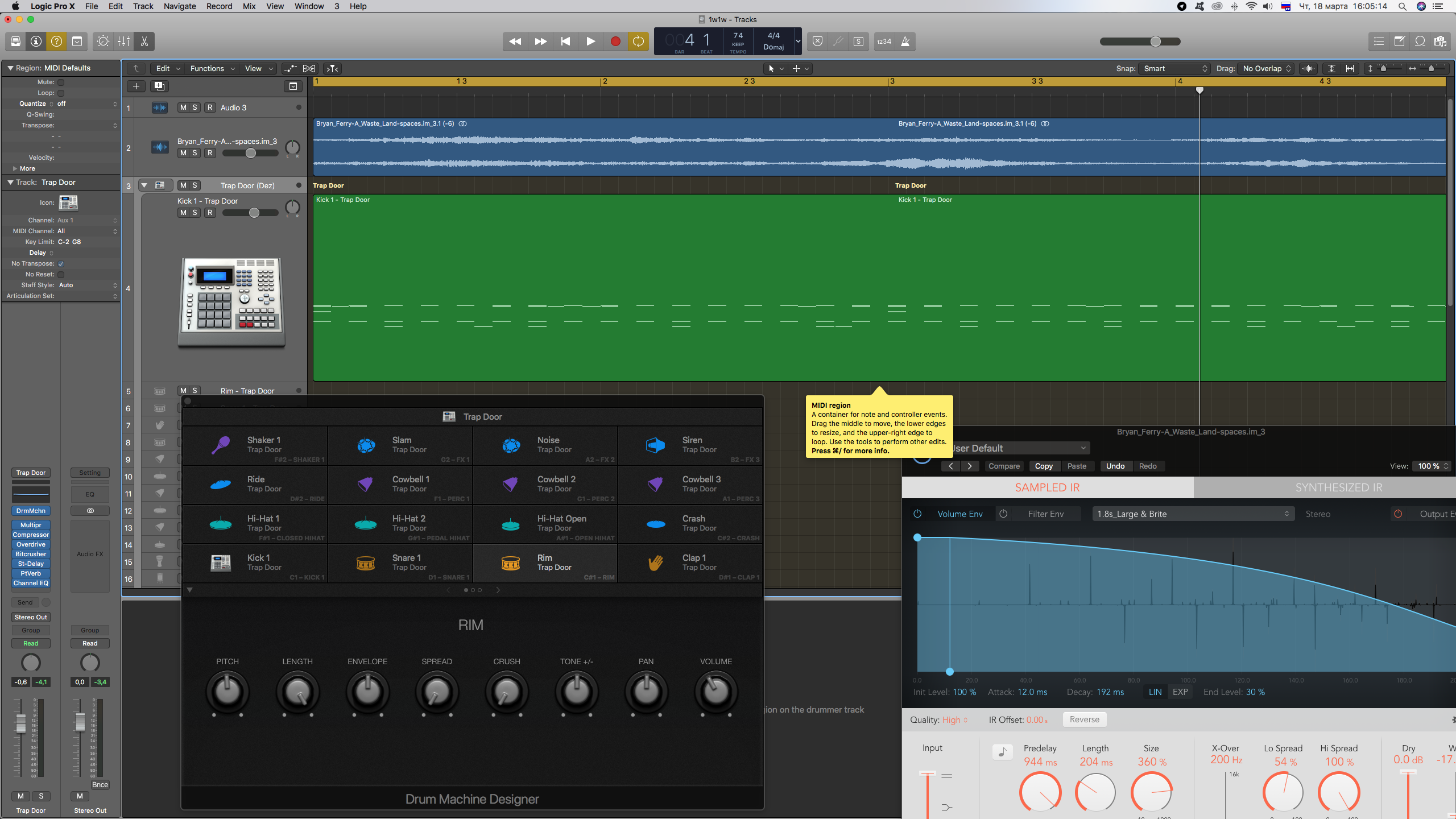Enable the No Reset checkbox
This screenshot has height=819, width=1456.
(x=61, y=275)
